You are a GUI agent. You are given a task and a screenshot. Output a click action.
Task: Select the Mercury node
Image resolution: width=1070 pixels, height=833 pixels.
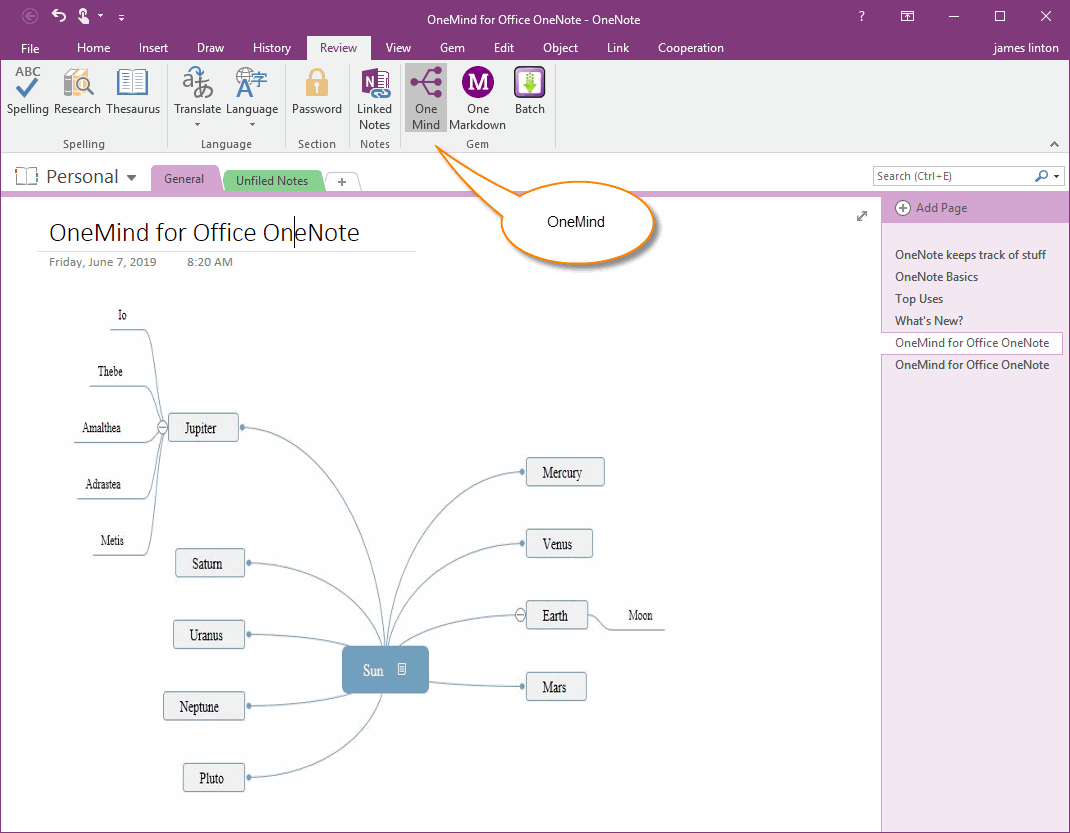(564, 472)
